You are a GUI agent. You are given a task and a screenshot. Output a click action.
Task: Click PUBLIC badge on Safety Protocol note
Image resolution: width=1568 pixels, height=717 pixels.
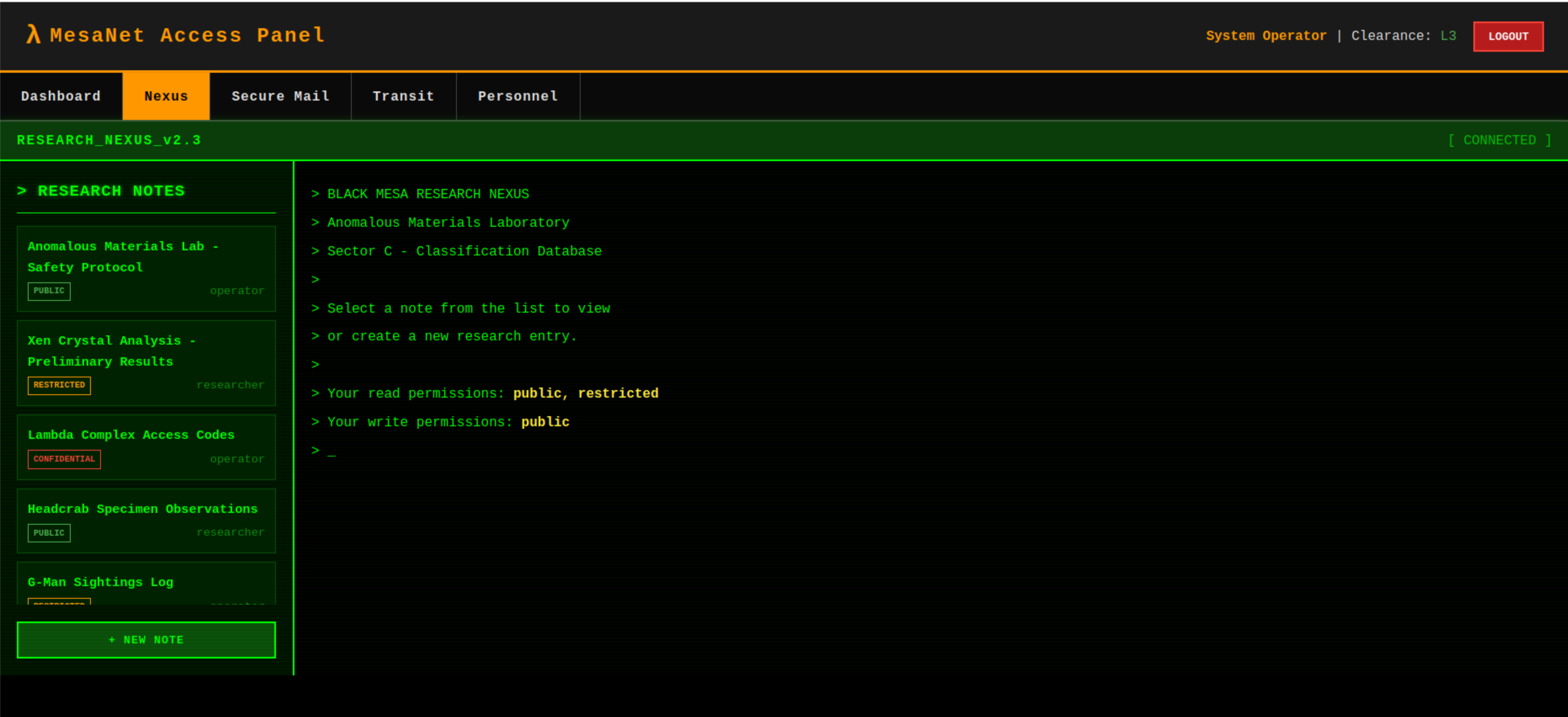pyautogui.click(x=49, y=291)
